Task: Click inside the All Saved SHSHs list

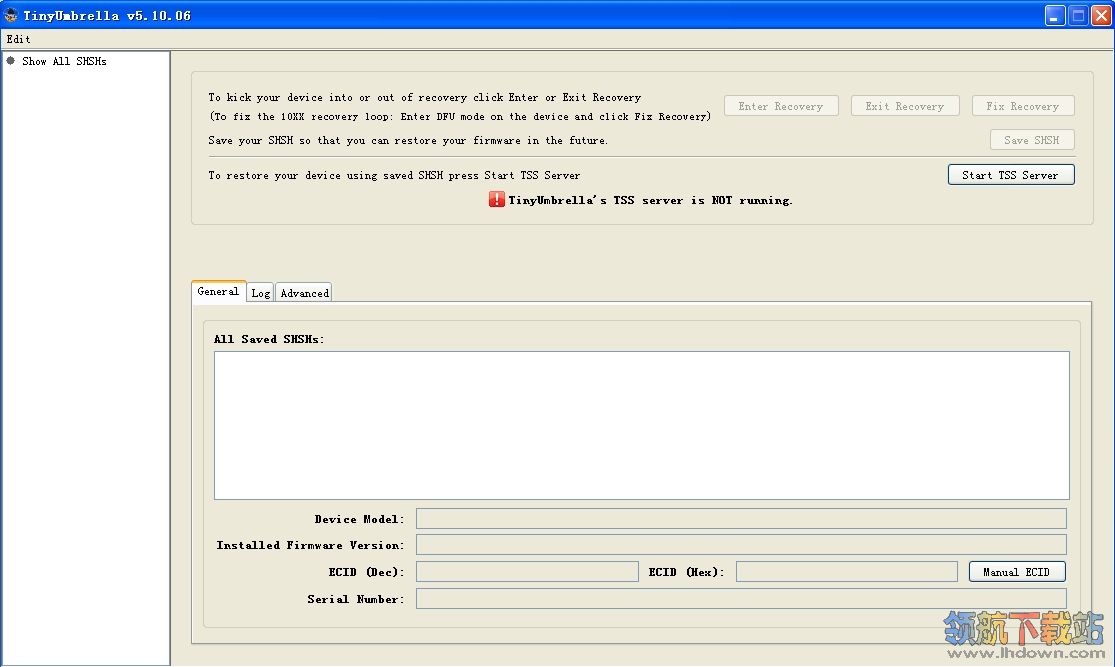Action: coord(641,425)
